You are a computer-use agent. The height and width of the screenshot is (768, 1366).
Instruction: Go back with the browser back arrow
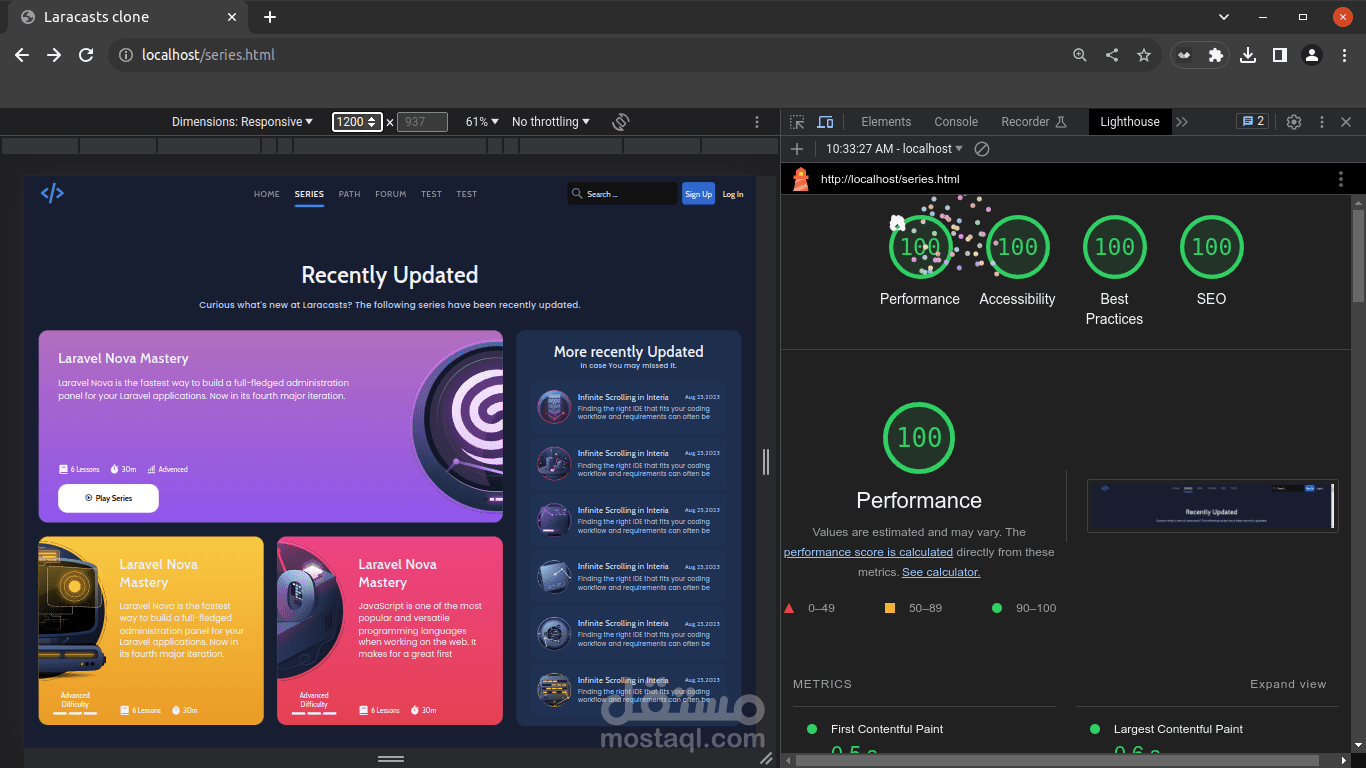(22, 55)
